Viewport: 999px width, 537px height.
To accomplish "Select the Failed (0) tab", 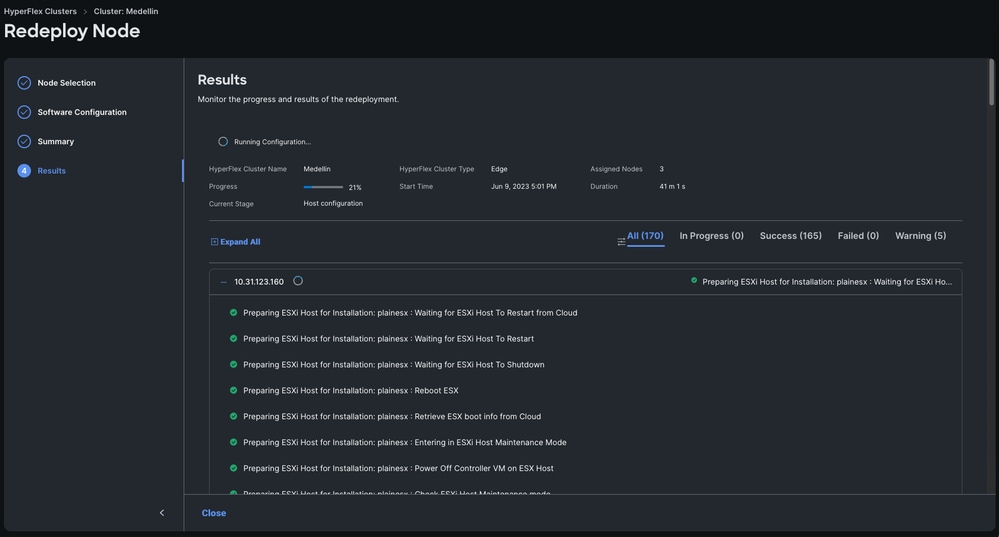I will 858,236.
